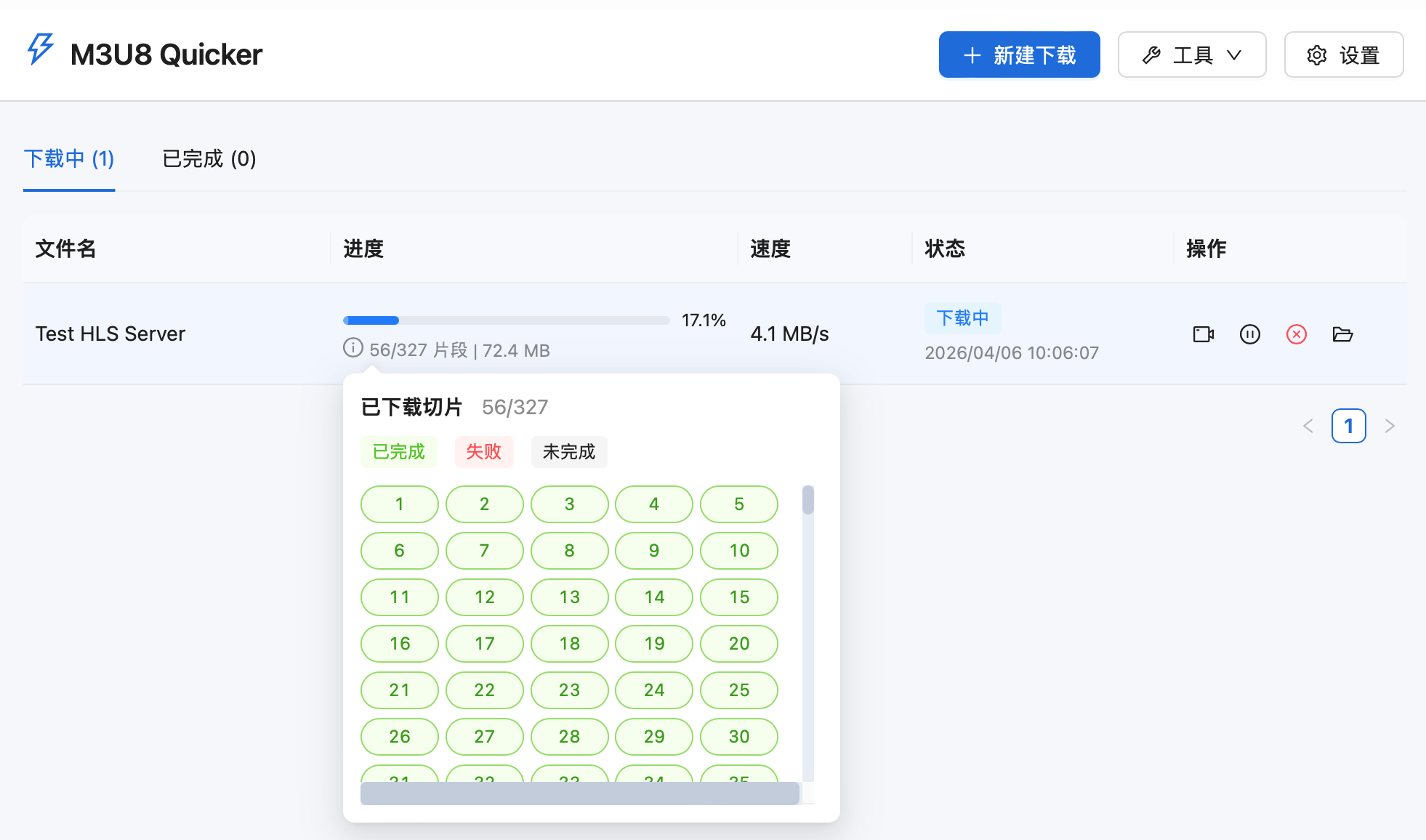This screenshot has width=1426, height=840.
Task: Click the M3U8 Quicker lightning logo
Action: [40, 51]
